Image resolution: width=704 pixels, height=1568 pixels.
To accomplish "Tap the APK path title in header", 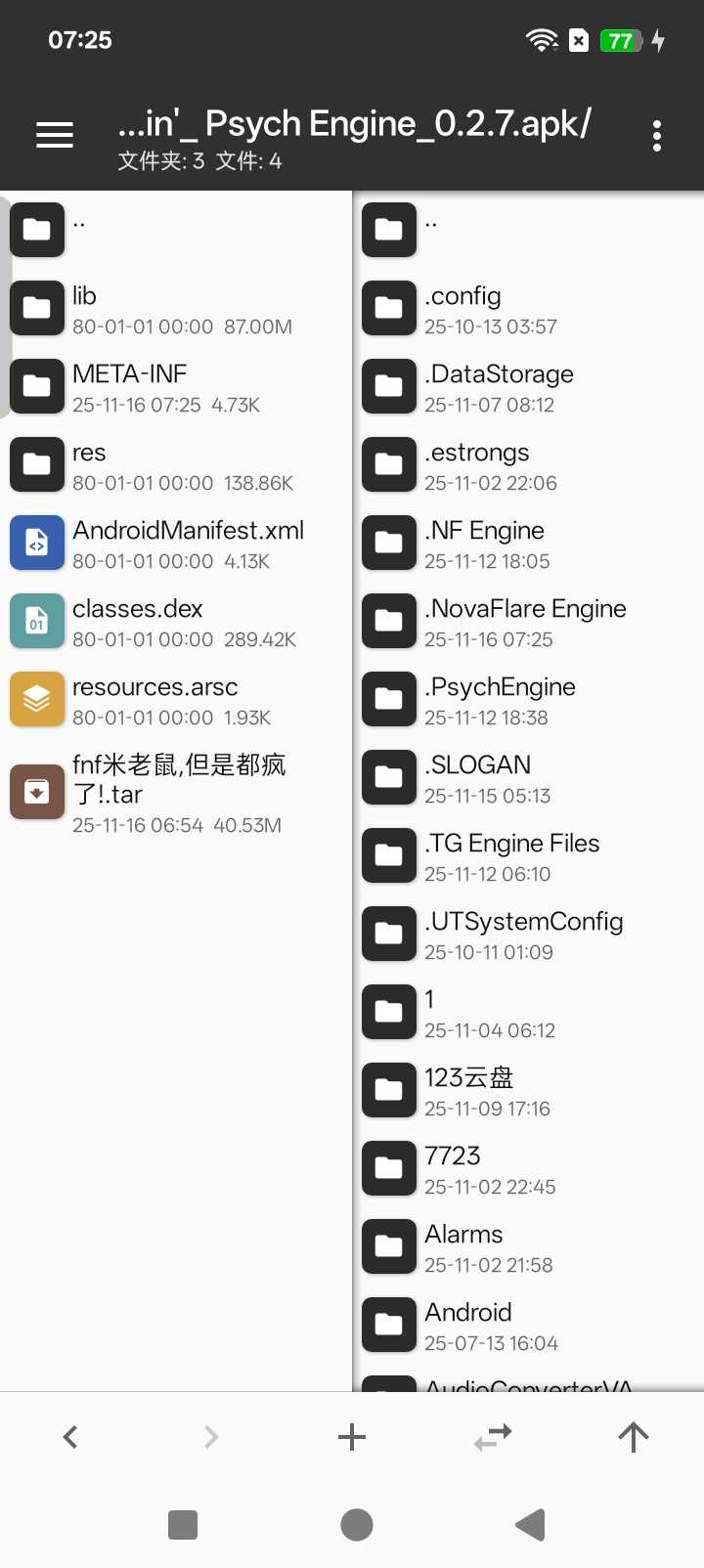I will tap(354, 124).
